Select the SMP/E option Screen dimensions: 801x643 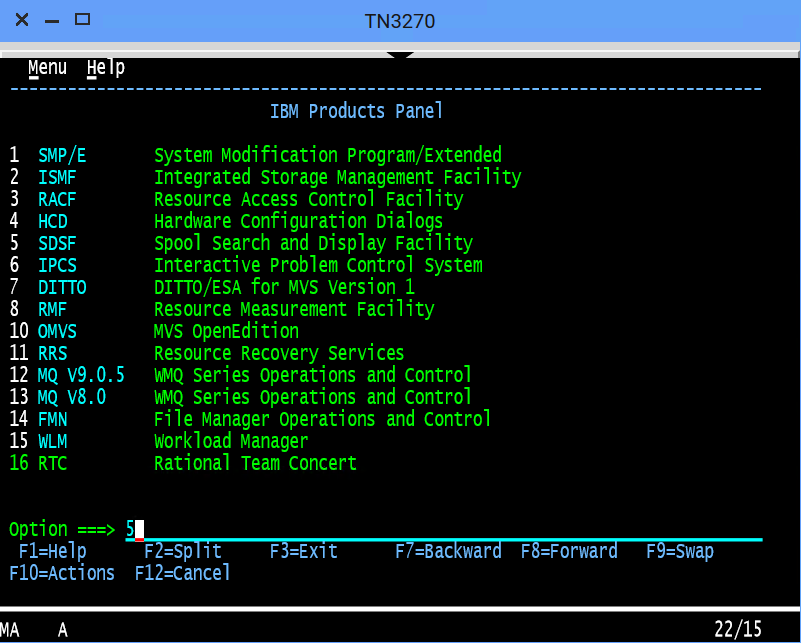[x=62, y=155]
